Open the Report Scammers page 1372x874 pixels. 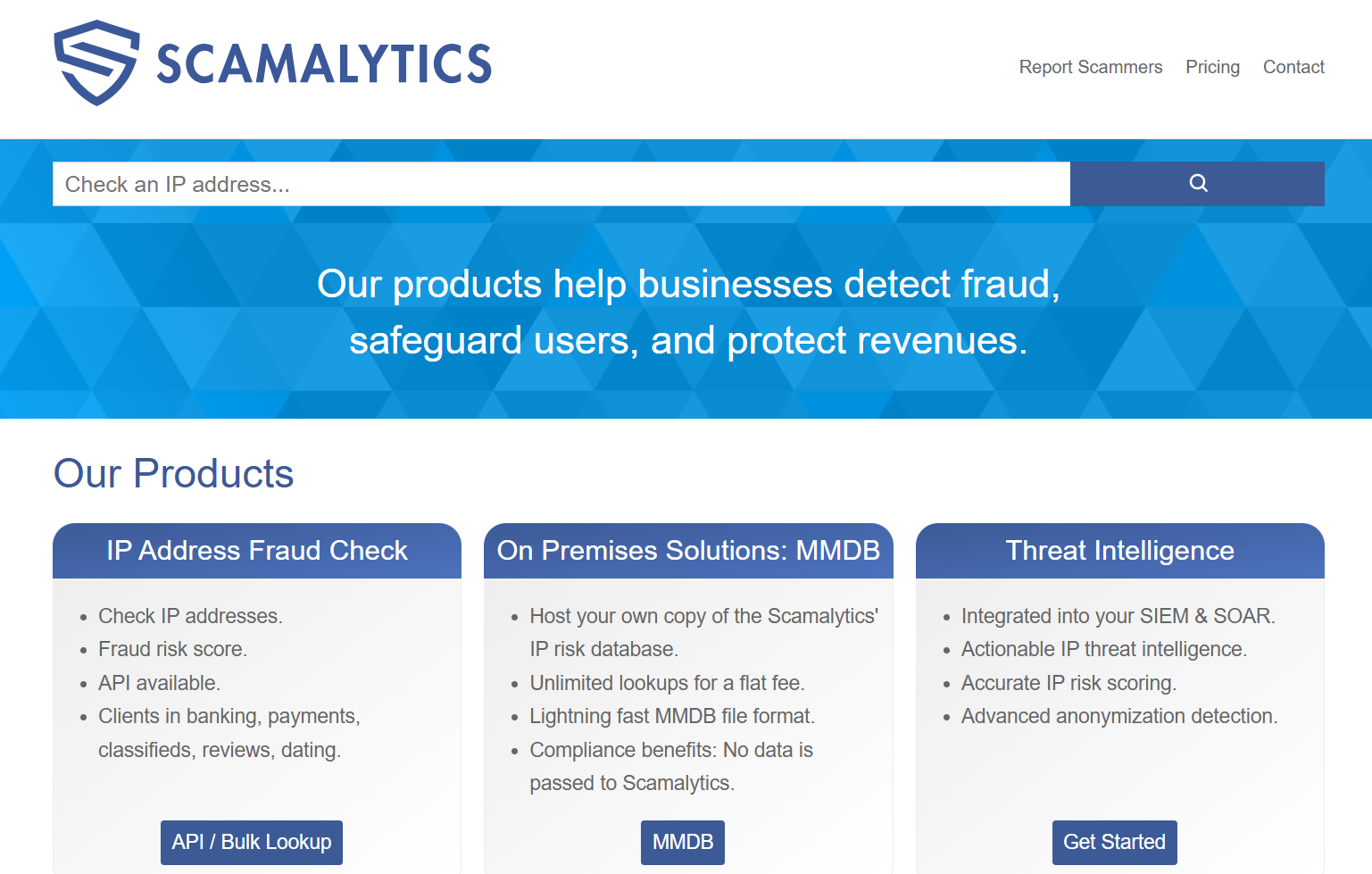tap(1091, 67)
